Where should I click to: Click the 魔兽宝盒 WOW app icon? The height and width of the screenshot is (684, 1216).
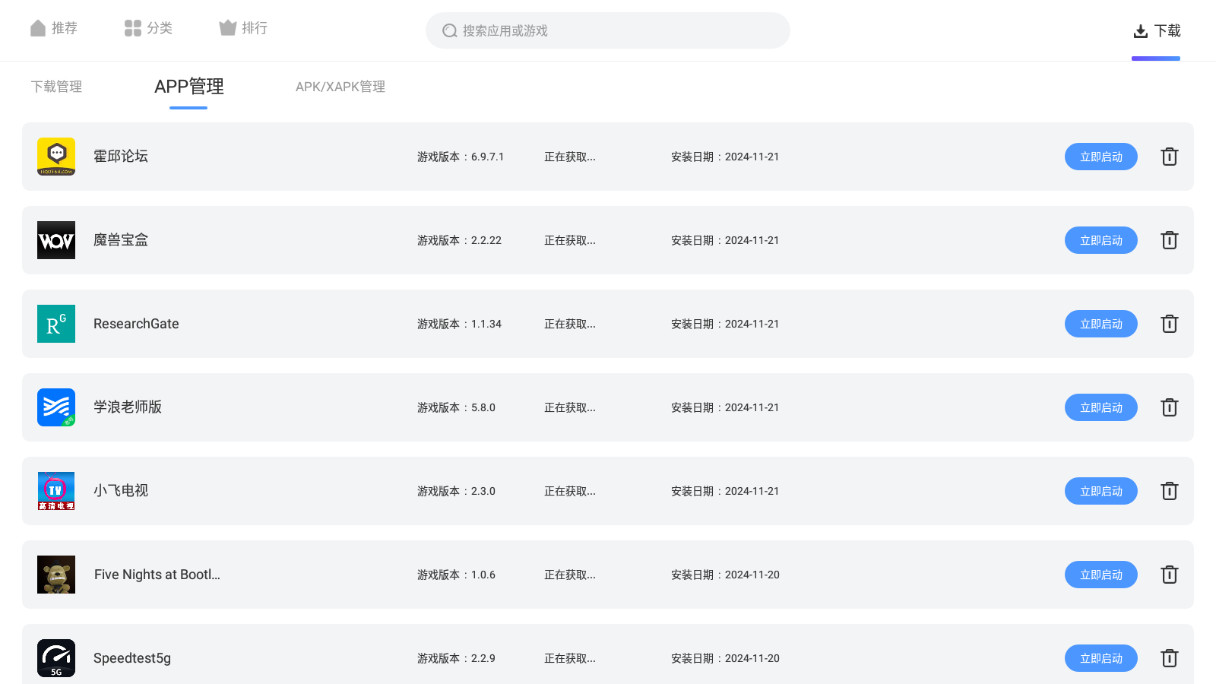click(56, 240)
